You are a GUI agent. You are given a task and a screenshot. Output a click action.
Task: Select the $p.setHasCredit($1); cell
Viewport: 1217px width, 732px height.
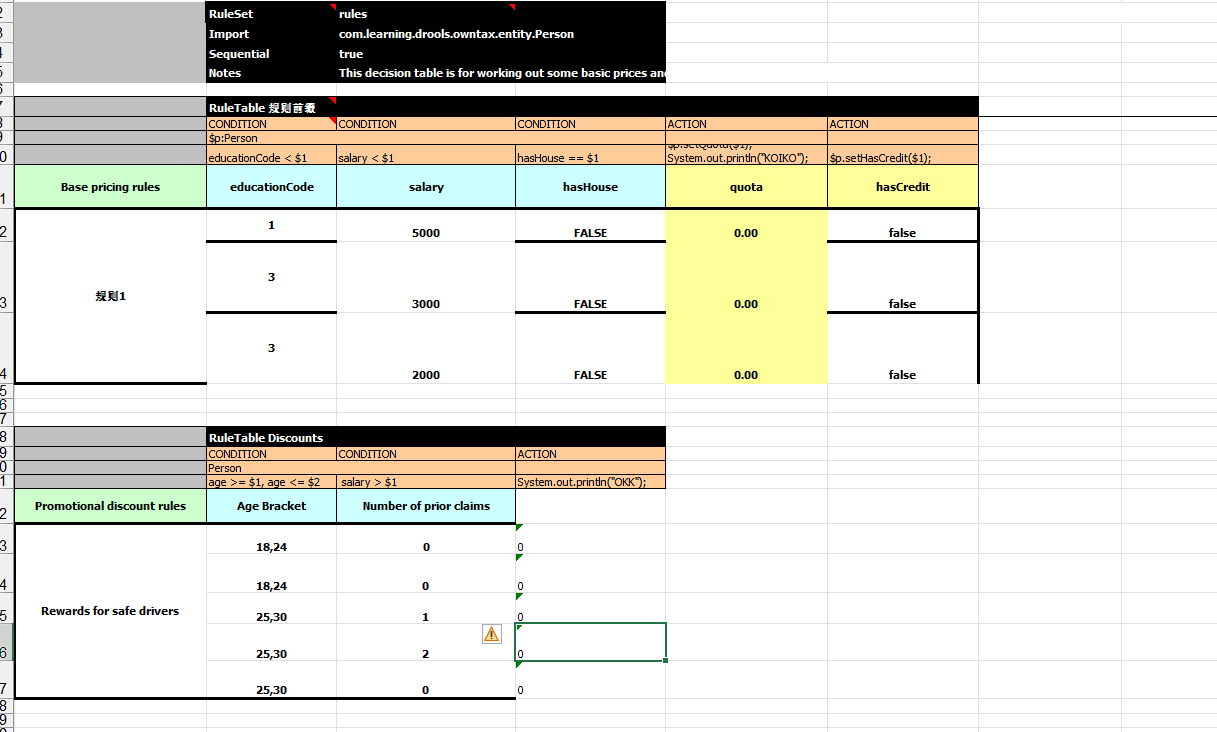902,157
